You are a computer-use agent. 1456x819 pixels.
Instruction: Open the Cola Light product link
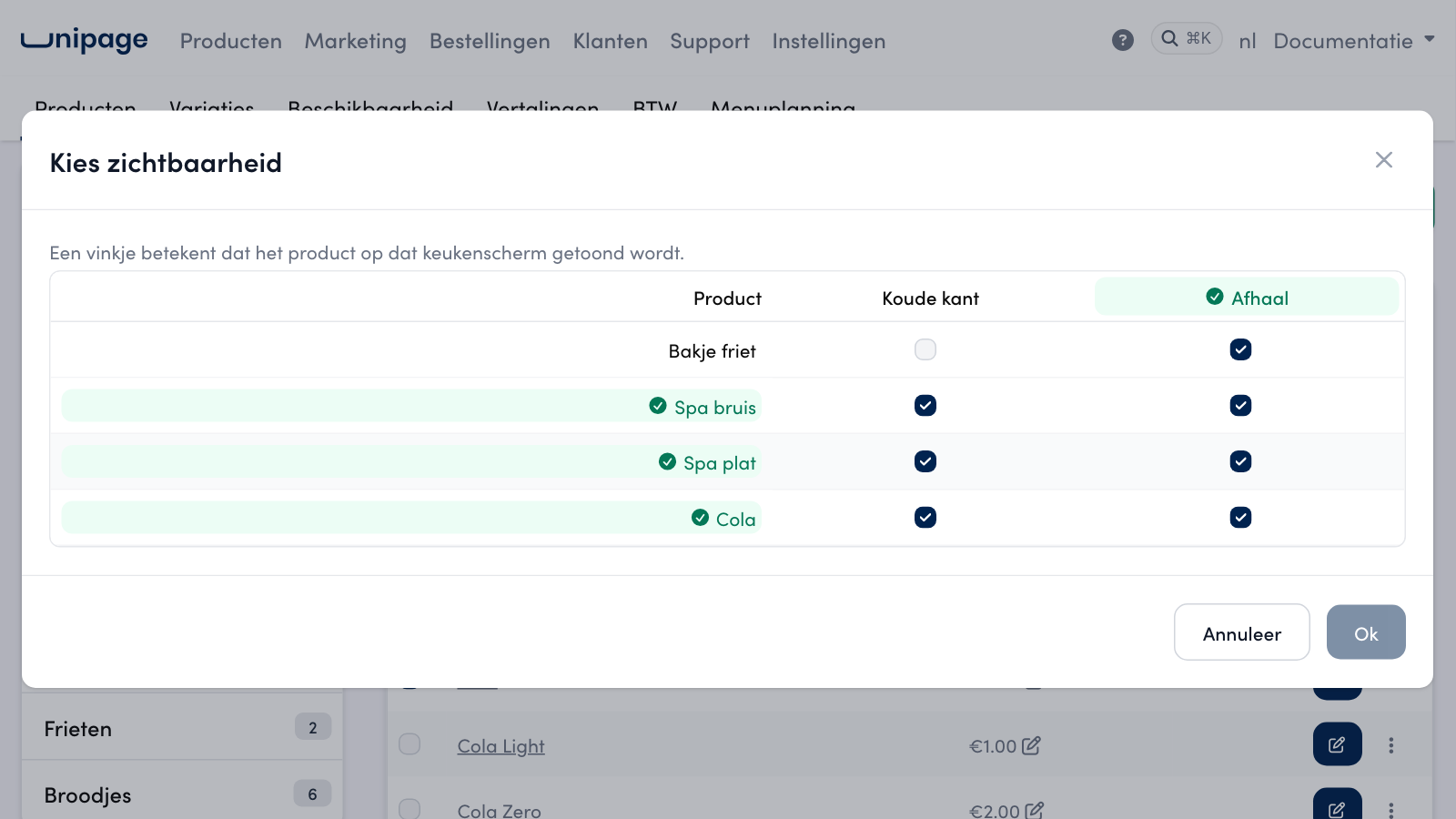[x=500, y=746]
